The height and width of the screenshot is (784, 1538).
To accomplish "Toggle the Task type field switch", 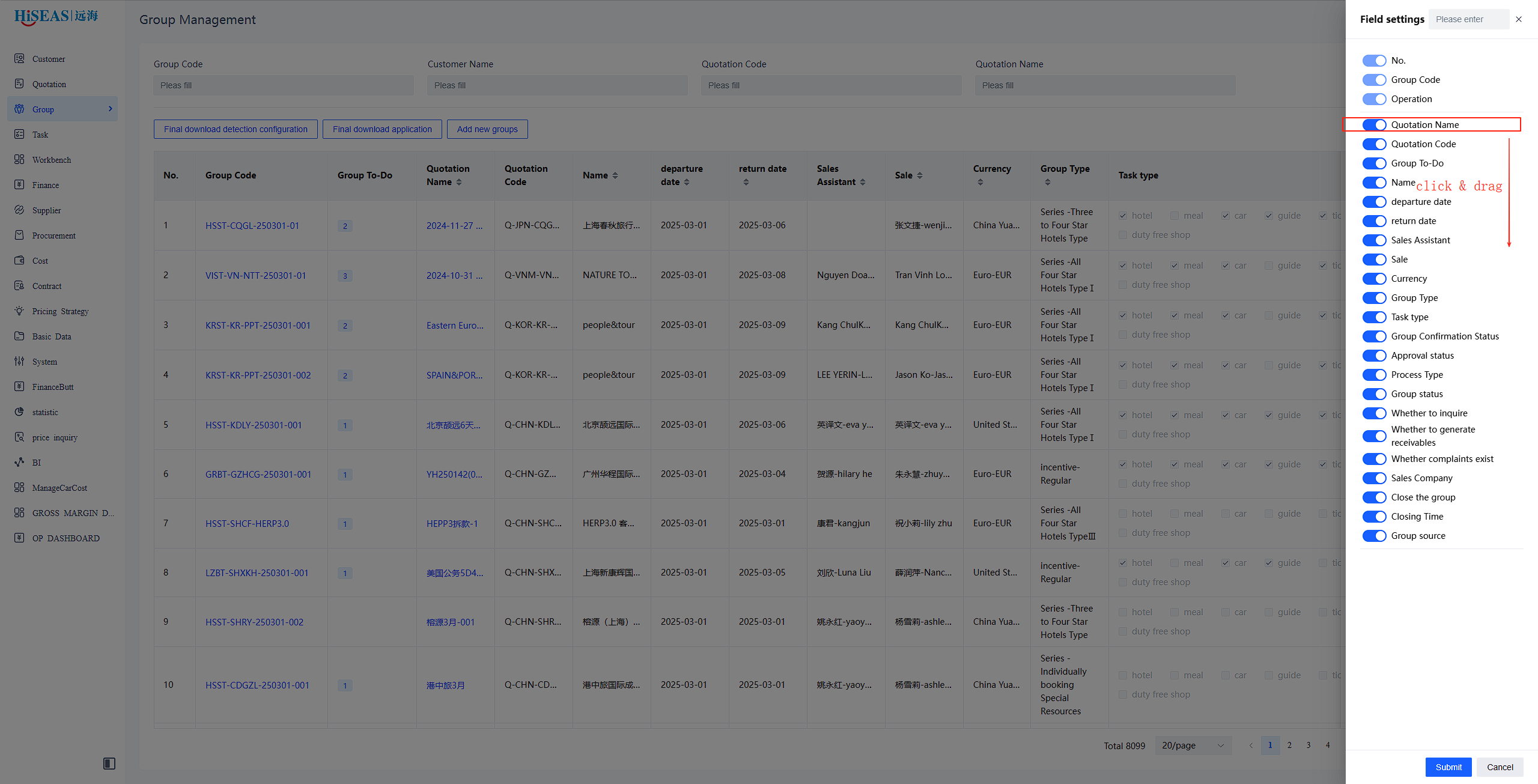I will tap(1374, 317).
